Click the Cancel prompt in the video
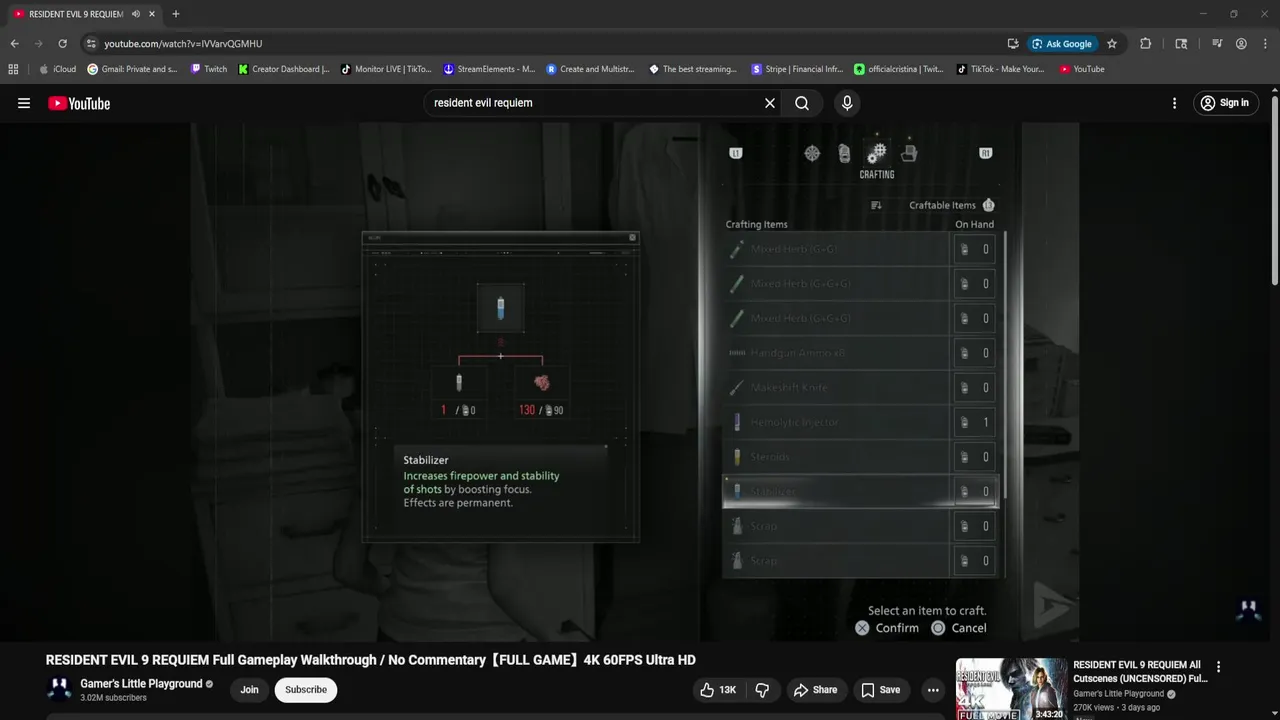 click(959, 628)
